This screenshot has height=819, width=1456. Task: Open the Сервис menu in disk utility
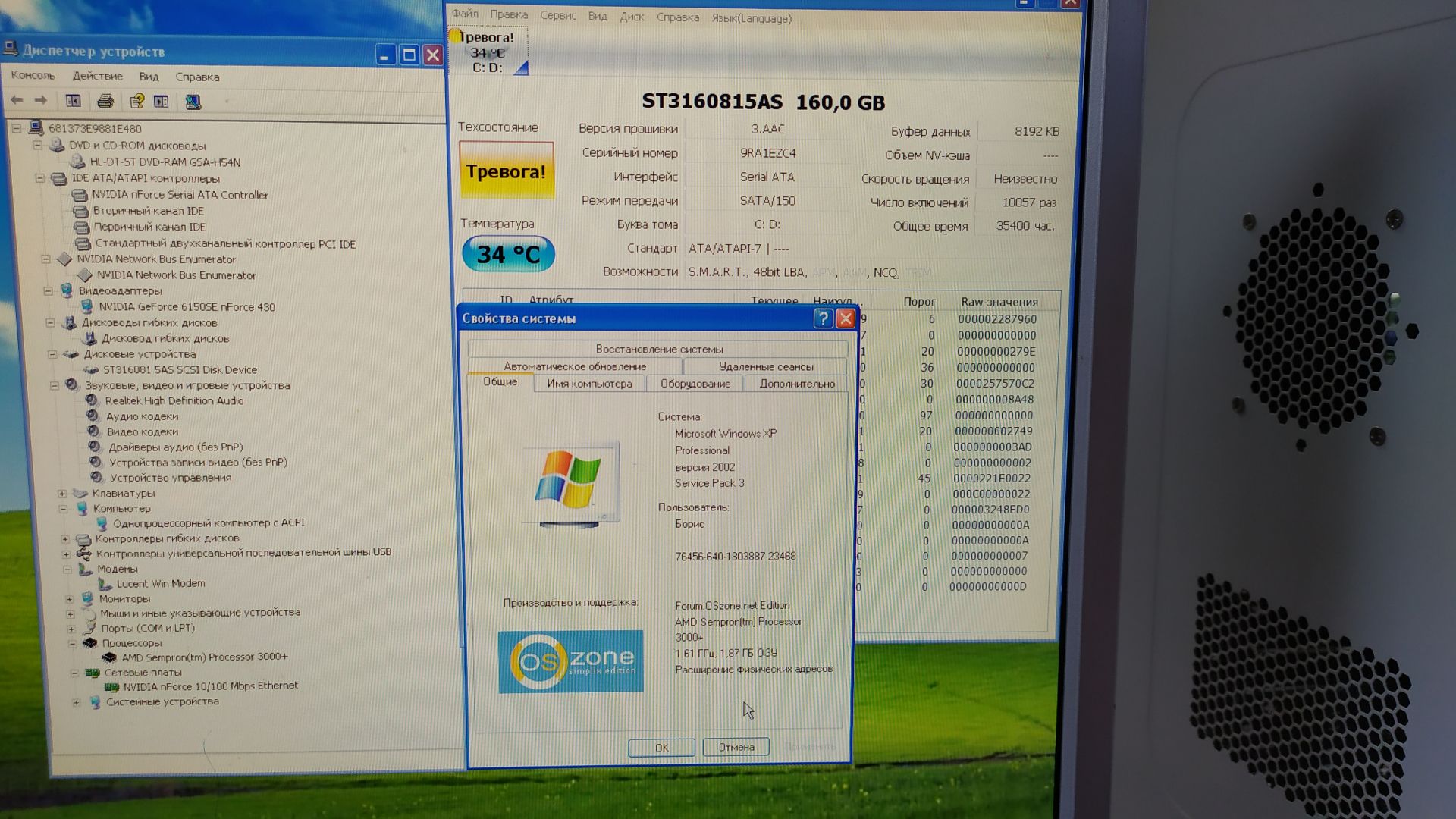pos(557,15)
